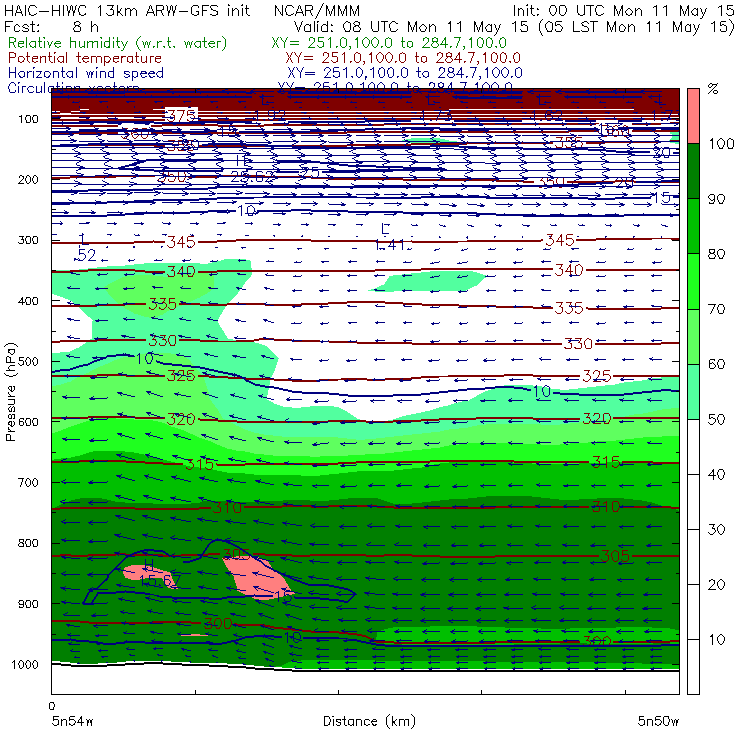
Task: Click the '5n50w' end coordinate label
Action: click(658, 721)
